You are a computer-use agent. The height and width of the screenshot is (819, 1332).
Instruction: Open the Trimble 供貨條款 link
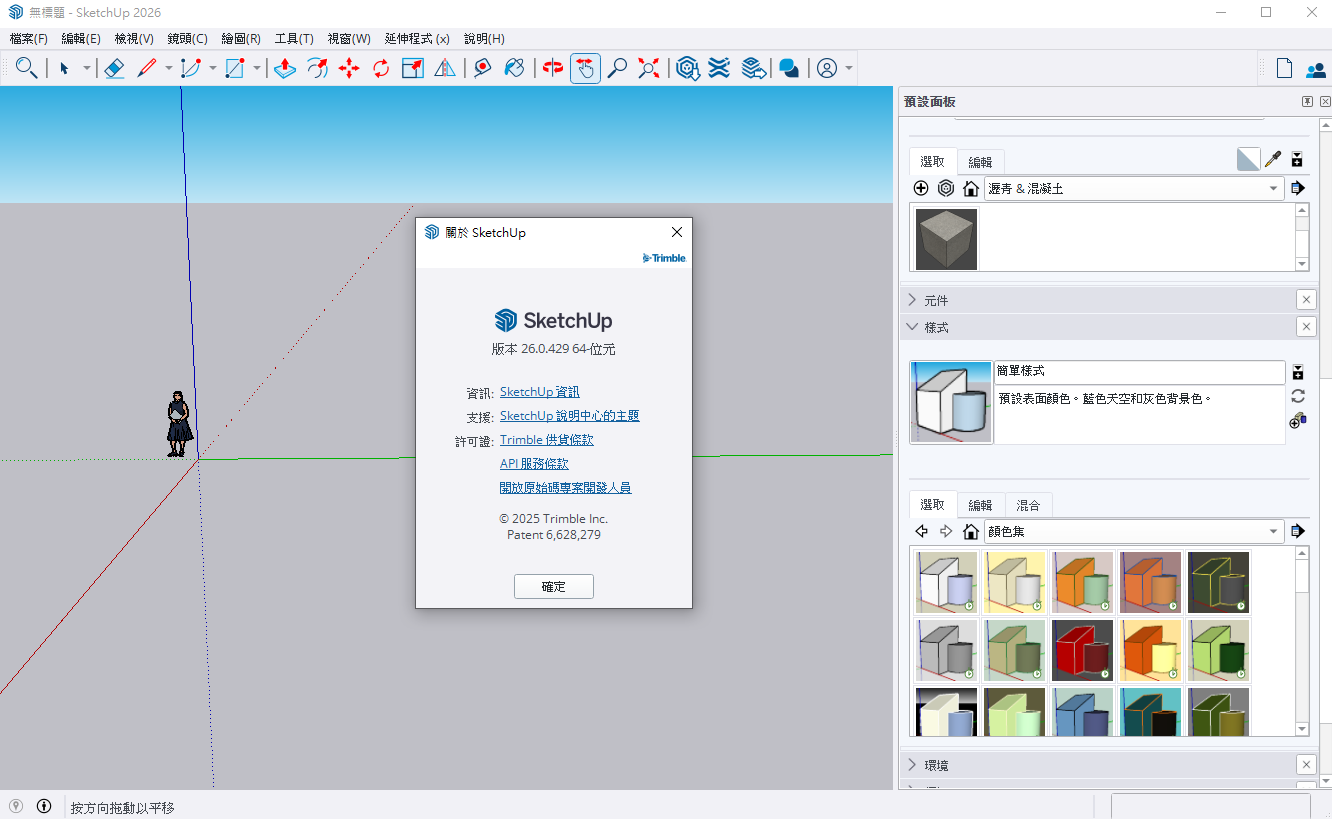pos(546,440)
